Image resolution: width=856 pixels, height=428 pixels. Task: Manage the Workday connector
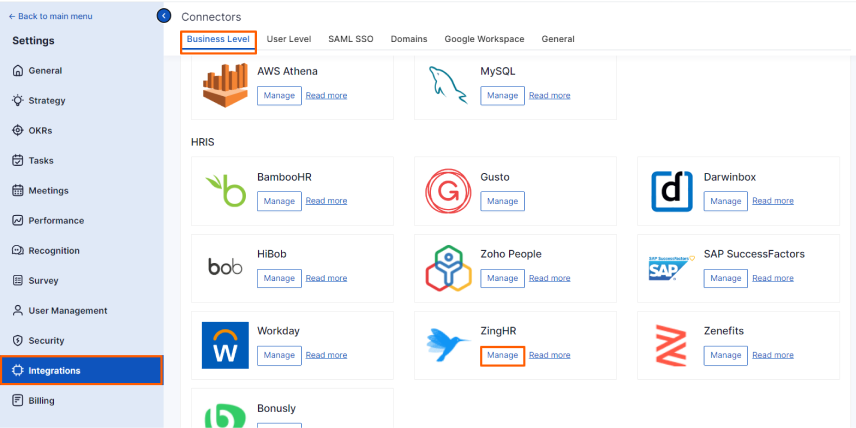279,355
